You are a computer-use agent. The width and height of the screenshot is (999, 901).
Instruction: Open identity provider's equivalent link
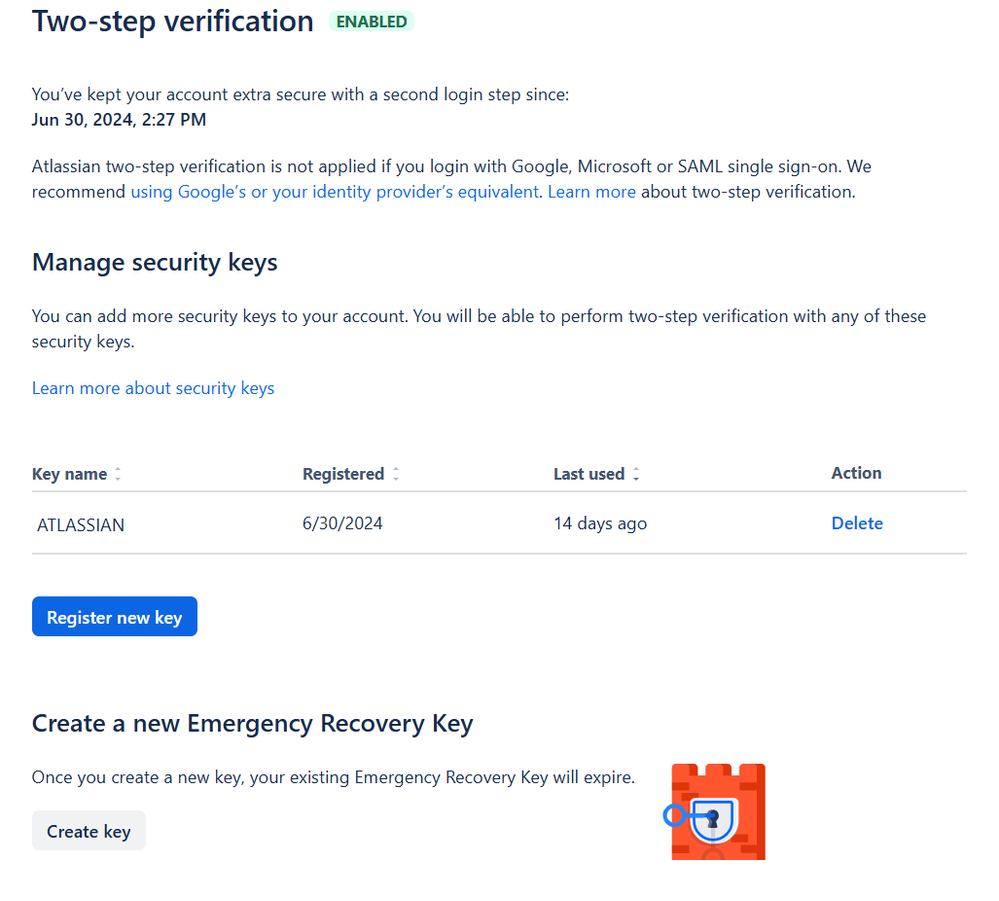pos(334,191)
